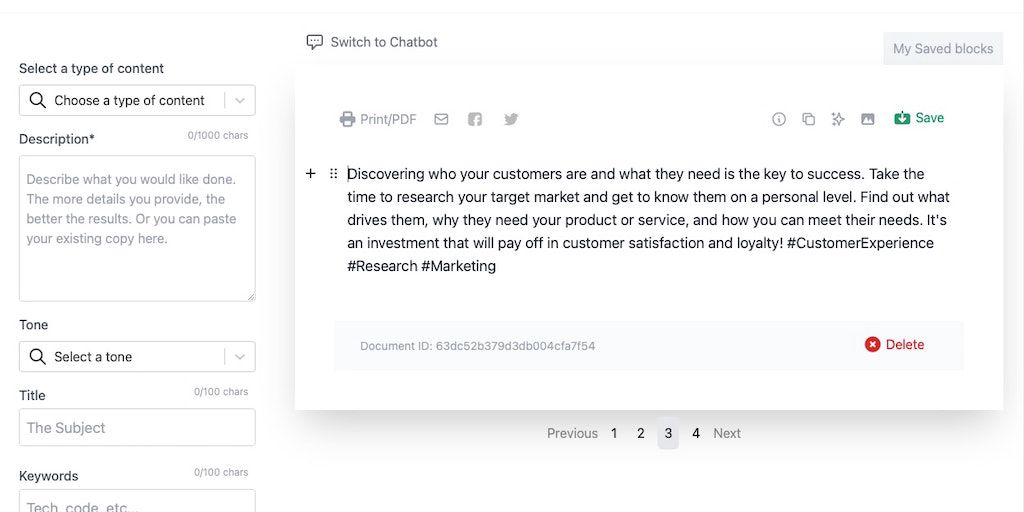Click the Title input field
The image size is (1024, 512).
(137, 427)
